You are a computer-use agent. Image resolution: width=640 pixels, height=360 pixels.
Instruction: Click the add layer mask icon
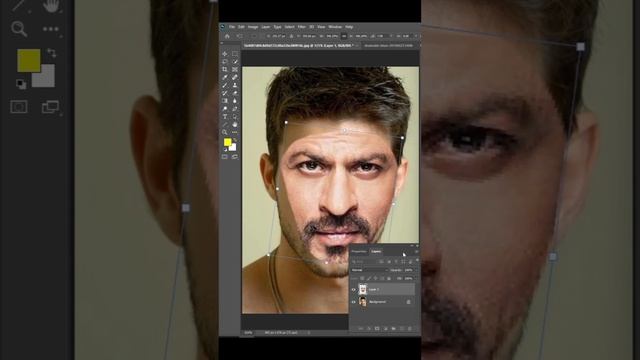[377, 328]
